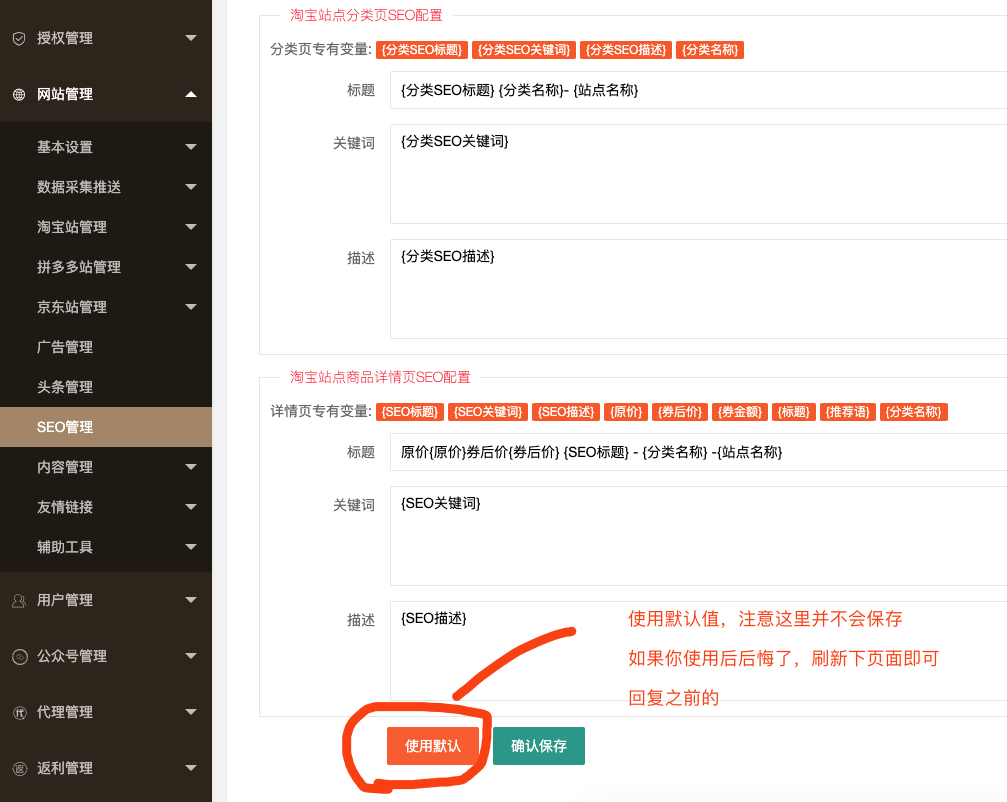Open the 头条管理 menu item

tap(65, 387)
